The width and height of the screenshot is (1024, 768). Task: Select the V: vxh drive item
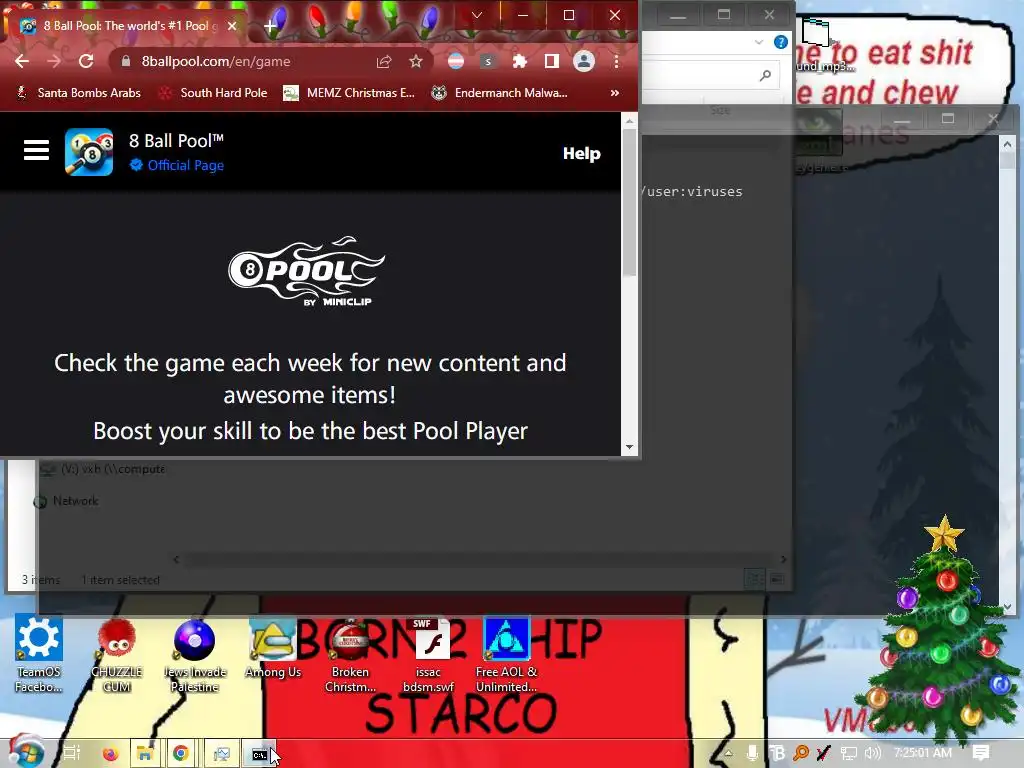point(104,469)
